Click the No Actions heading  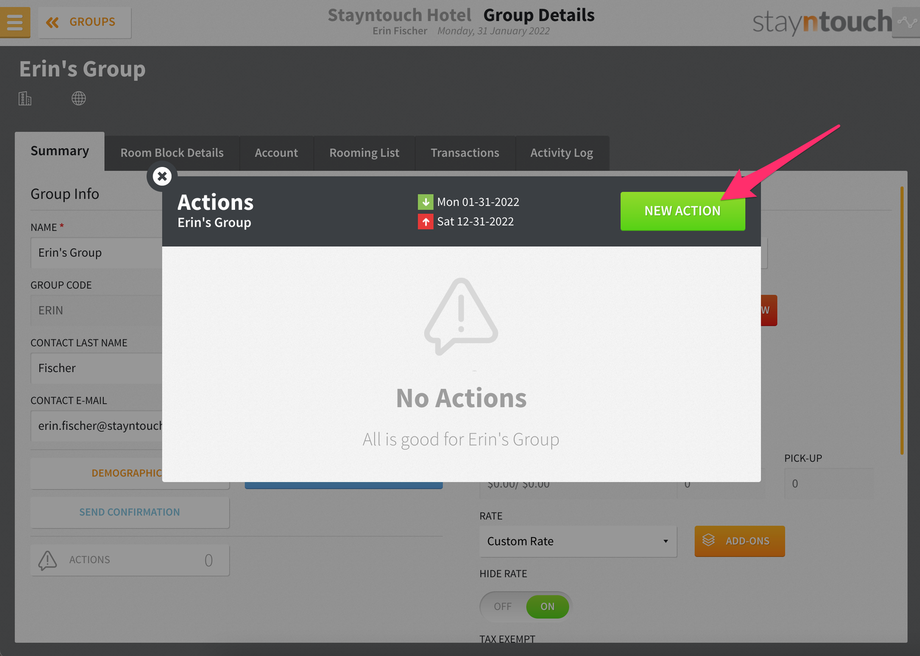pos(461,398)
